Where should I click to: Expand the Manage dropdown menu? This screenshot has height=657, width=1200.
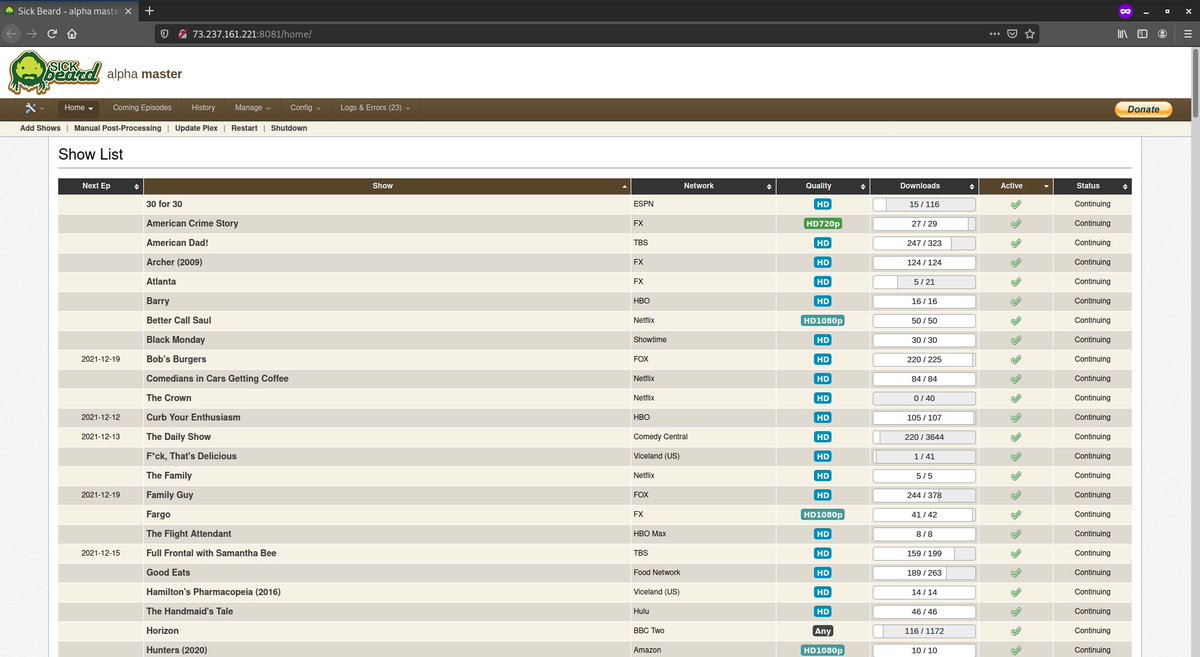pos(252,108)
